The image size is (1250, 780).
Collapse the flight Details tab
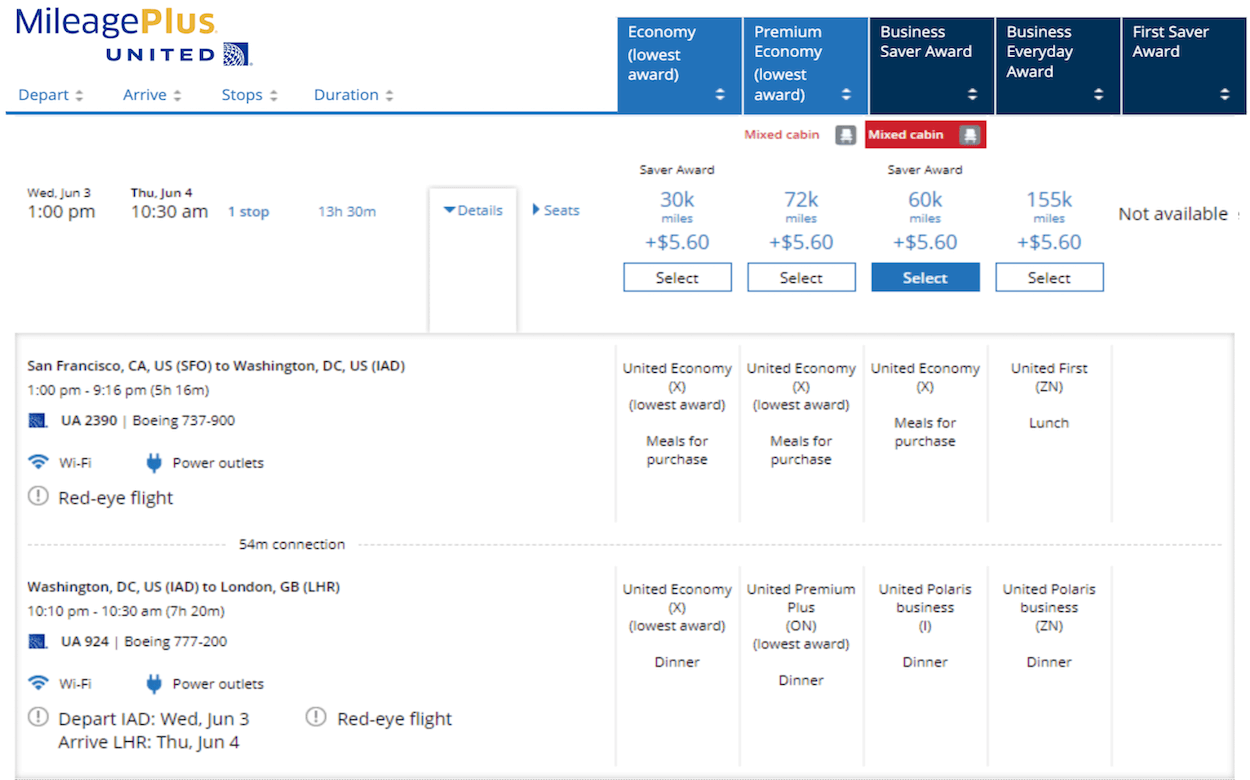[x=473, y=211]
